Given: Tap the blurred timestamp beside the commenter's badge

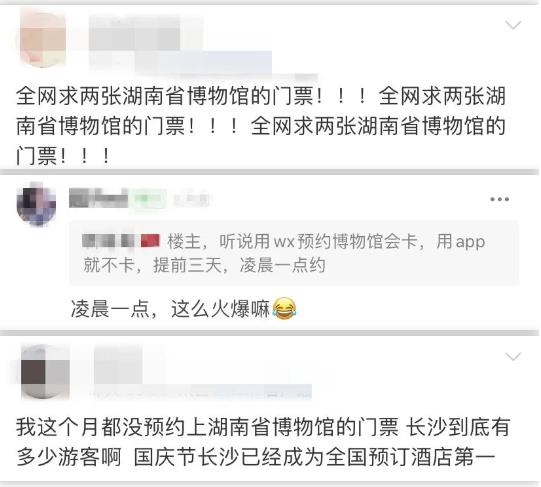Looking at the screenshot, I should point(191,199).
